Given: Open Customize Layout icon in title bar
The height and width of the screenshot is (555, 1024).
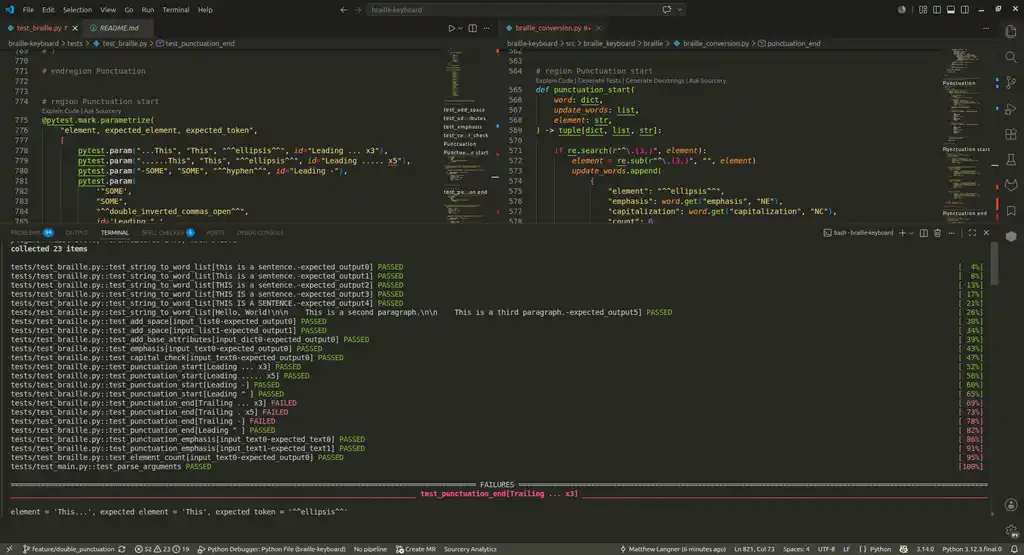Looking at the screenshot, I should (x=923, y=10).
